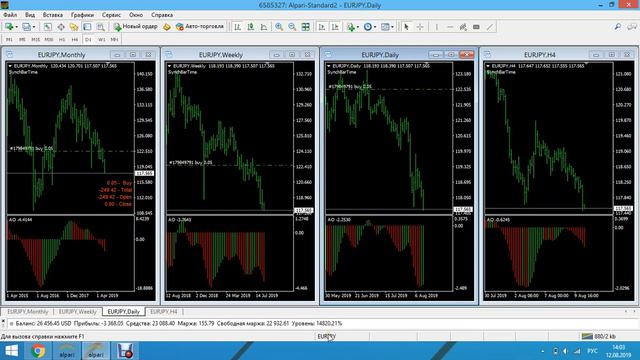Expand the triangle beside EURJPY,H4 chart label

click(488, 66)
